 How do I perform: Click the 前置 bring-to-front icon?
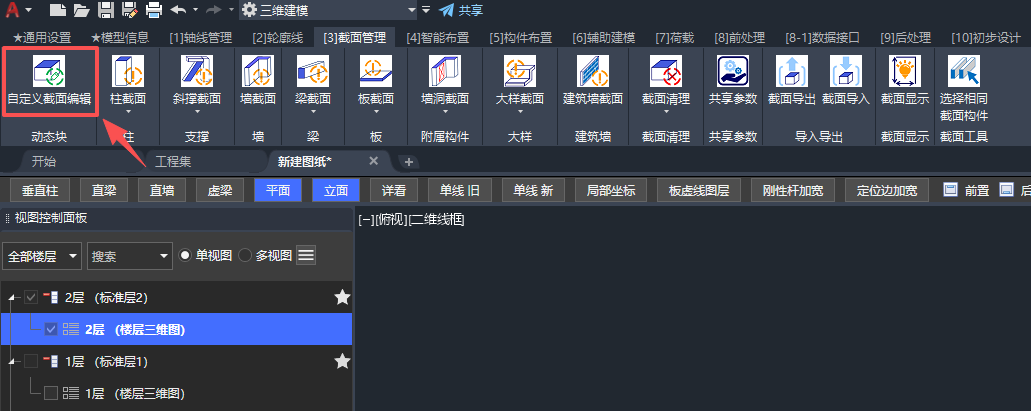pyautogui.click(x=949, y=190)
